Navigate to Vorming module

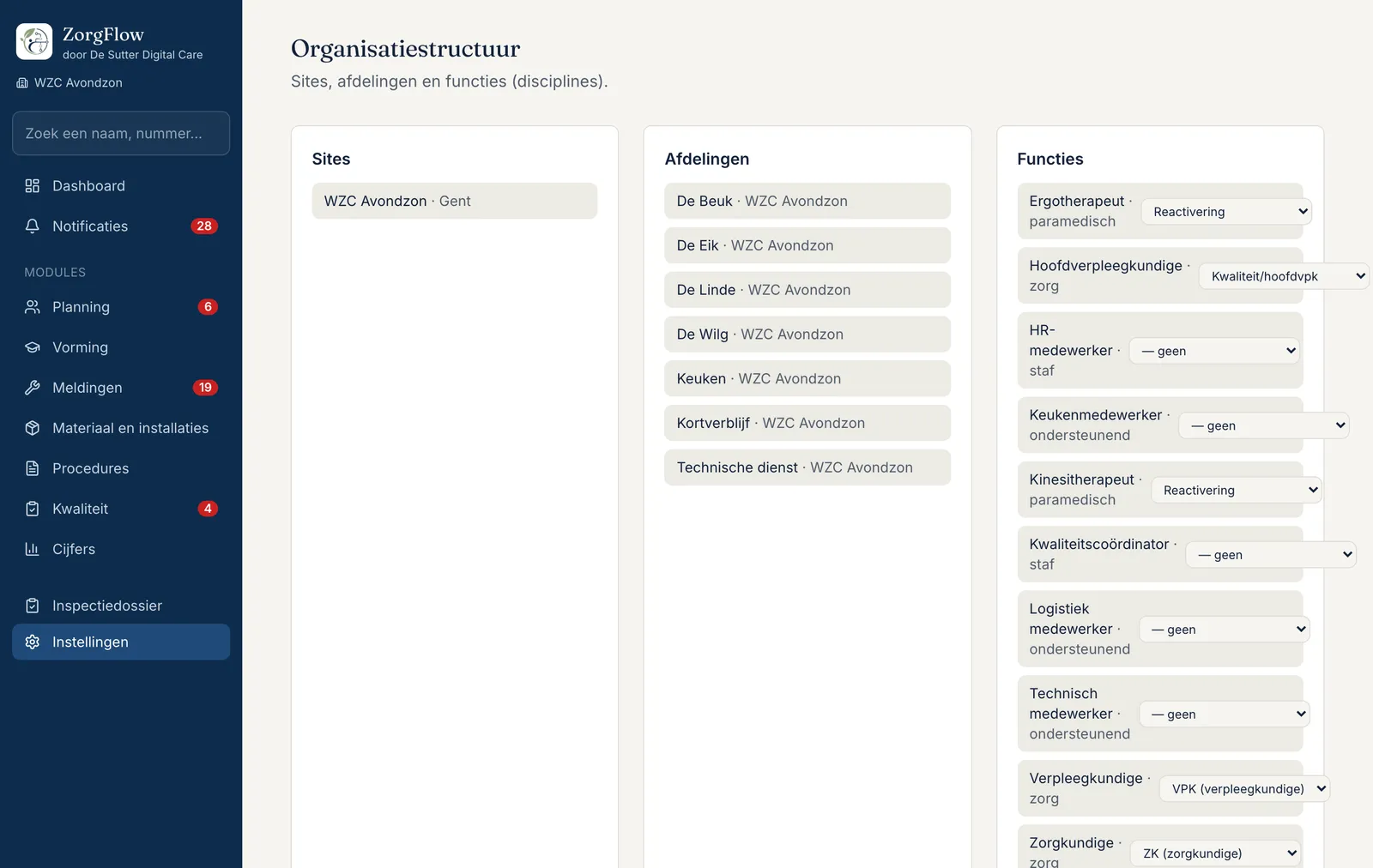coord(121,347)
